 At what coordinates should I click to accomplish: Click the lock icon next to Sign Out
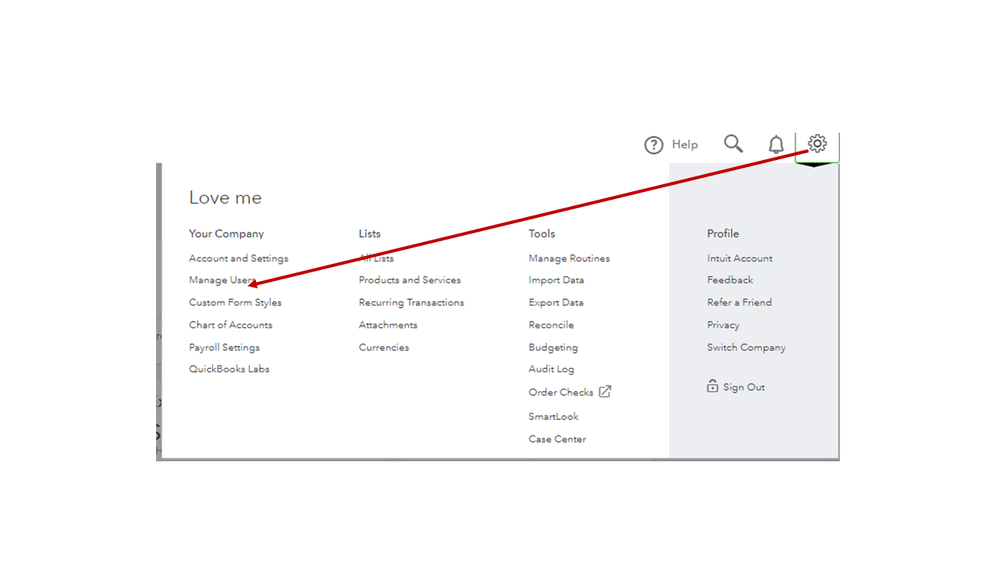712,386
